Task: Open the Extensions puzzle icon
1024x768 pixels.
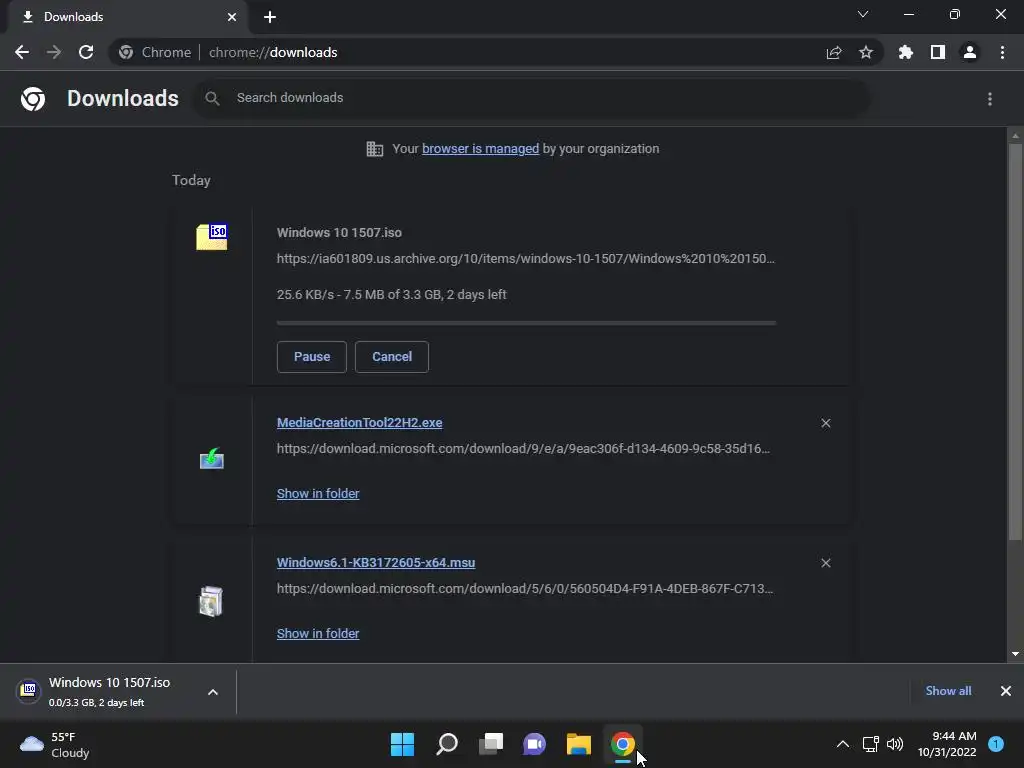Action: pyautogui.click(x=906, y=52)
